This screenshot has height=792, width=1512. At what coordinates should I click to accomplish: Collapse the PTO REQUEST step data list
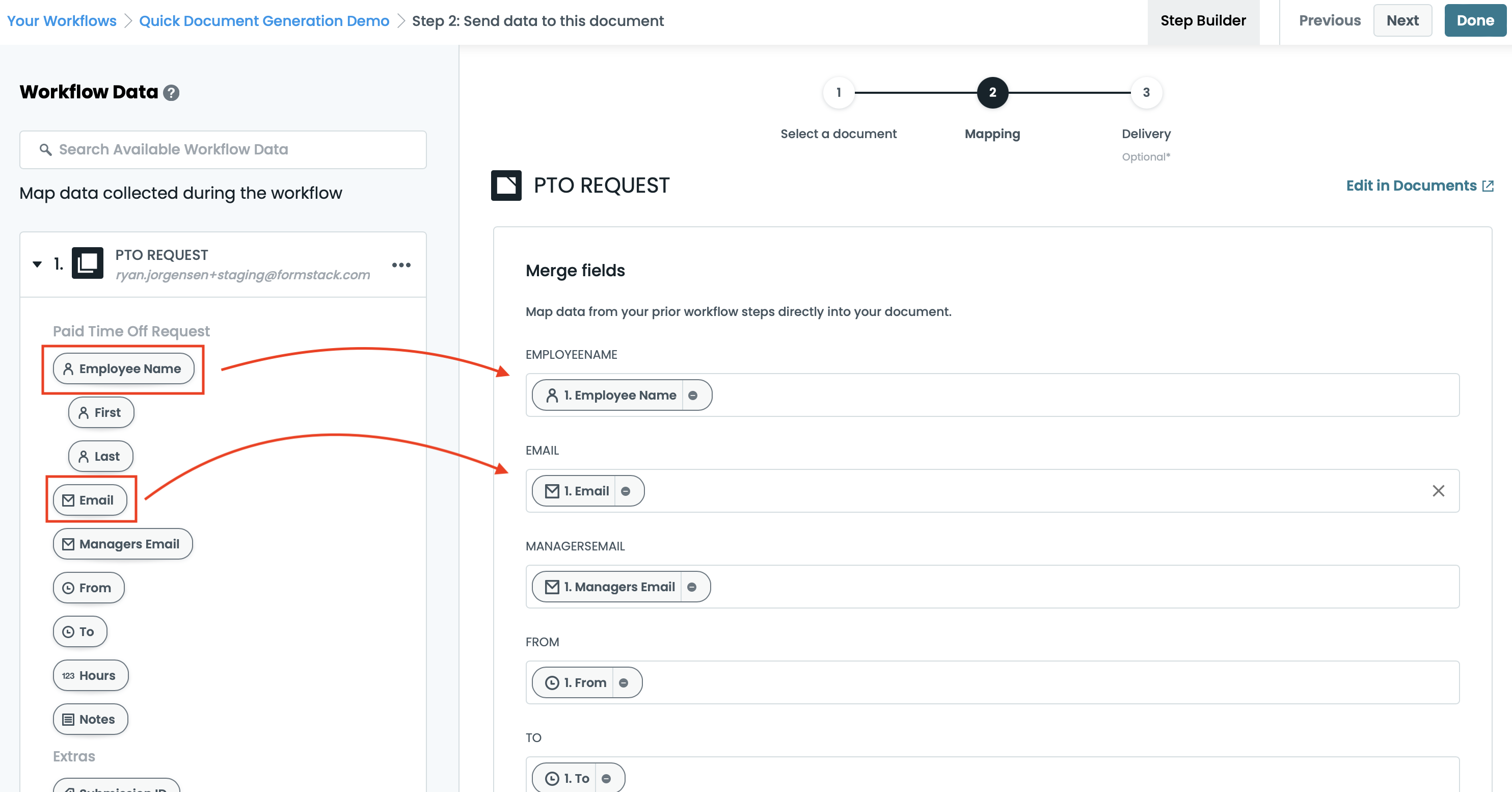tap(37, 264)
